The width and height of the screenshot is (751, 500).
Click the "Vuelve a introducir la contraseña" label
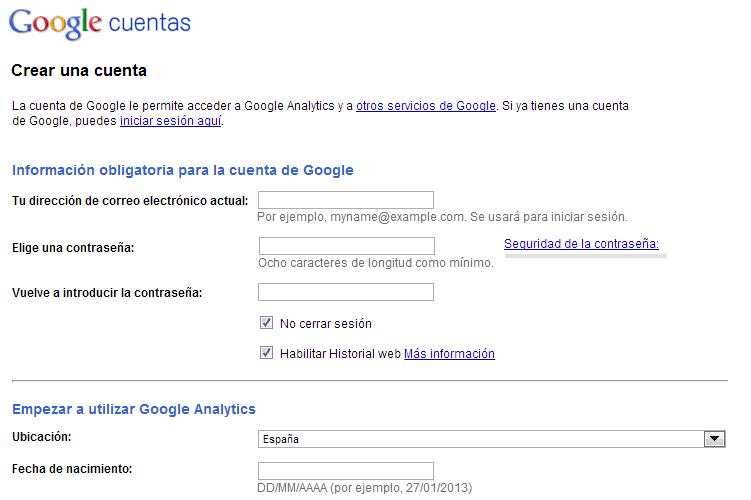(107, 293)
